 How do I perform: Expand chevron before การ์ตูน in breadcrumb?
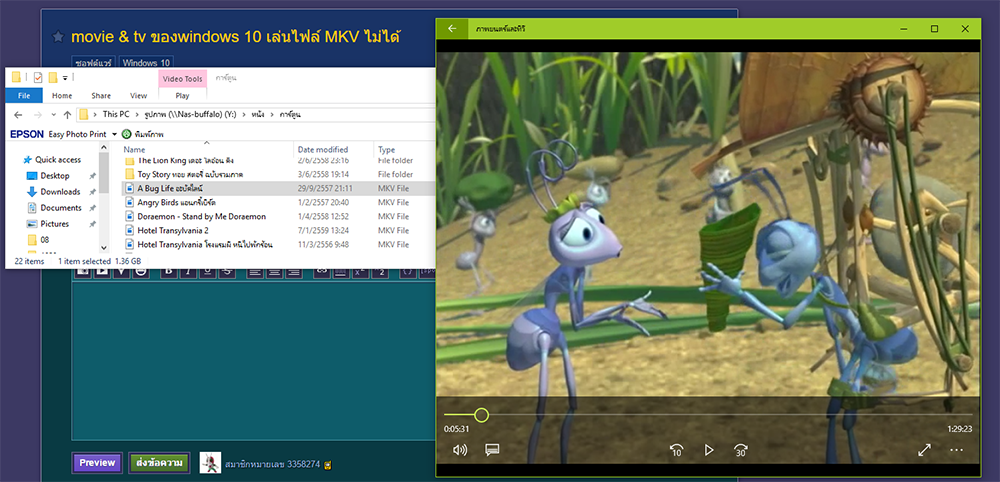click(x=273, y=115)
